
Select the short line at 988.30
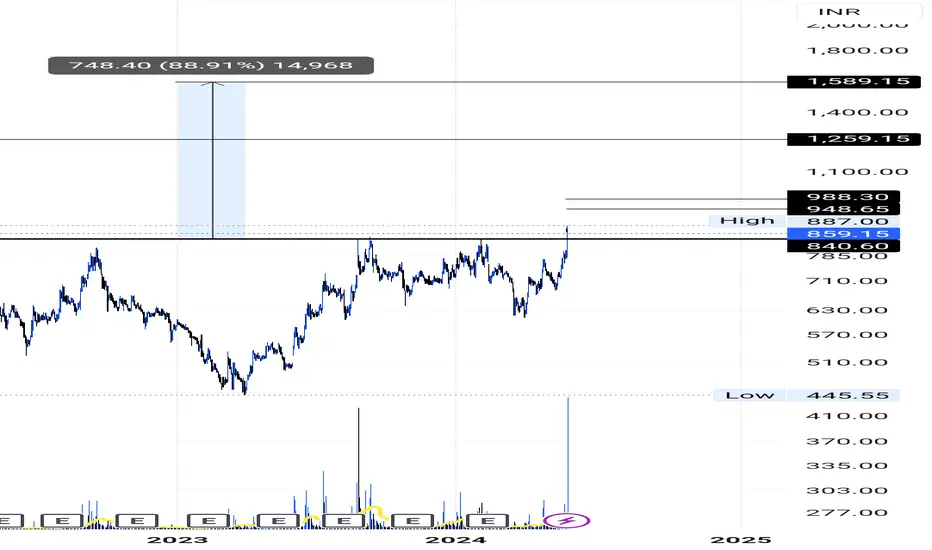click(x=676, y=199)
